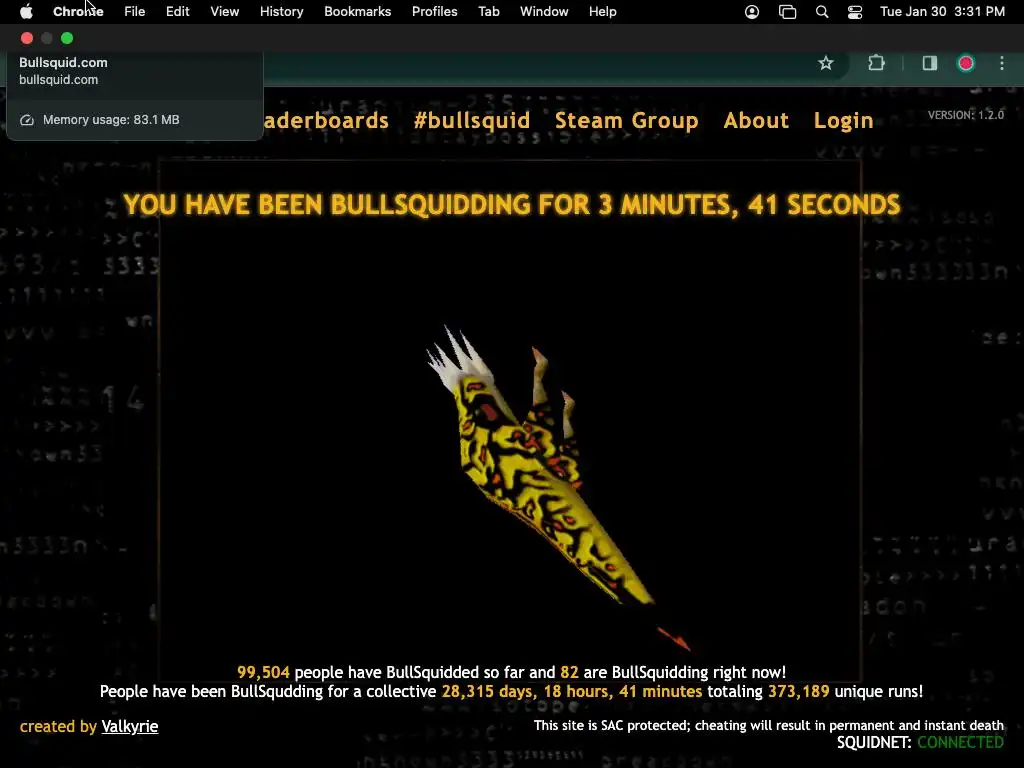1024x768 pixels.
Task: Click the 373,189 unique runs number
Action: coord(798,691)
